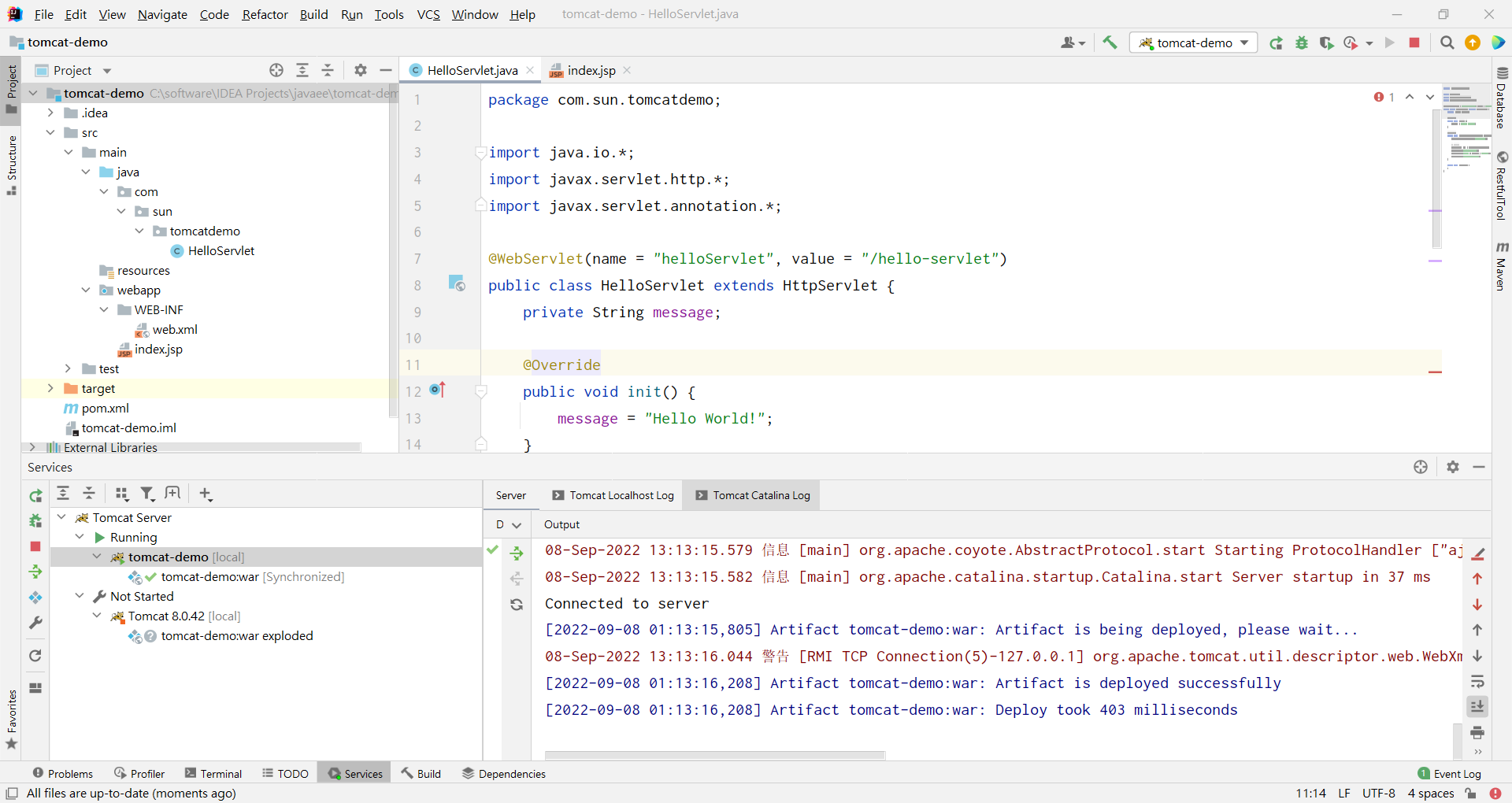This screenshot has height=803, width=1512.
Task: Toggle soft-wrap in console output
Action: [x=1477, y=682]
